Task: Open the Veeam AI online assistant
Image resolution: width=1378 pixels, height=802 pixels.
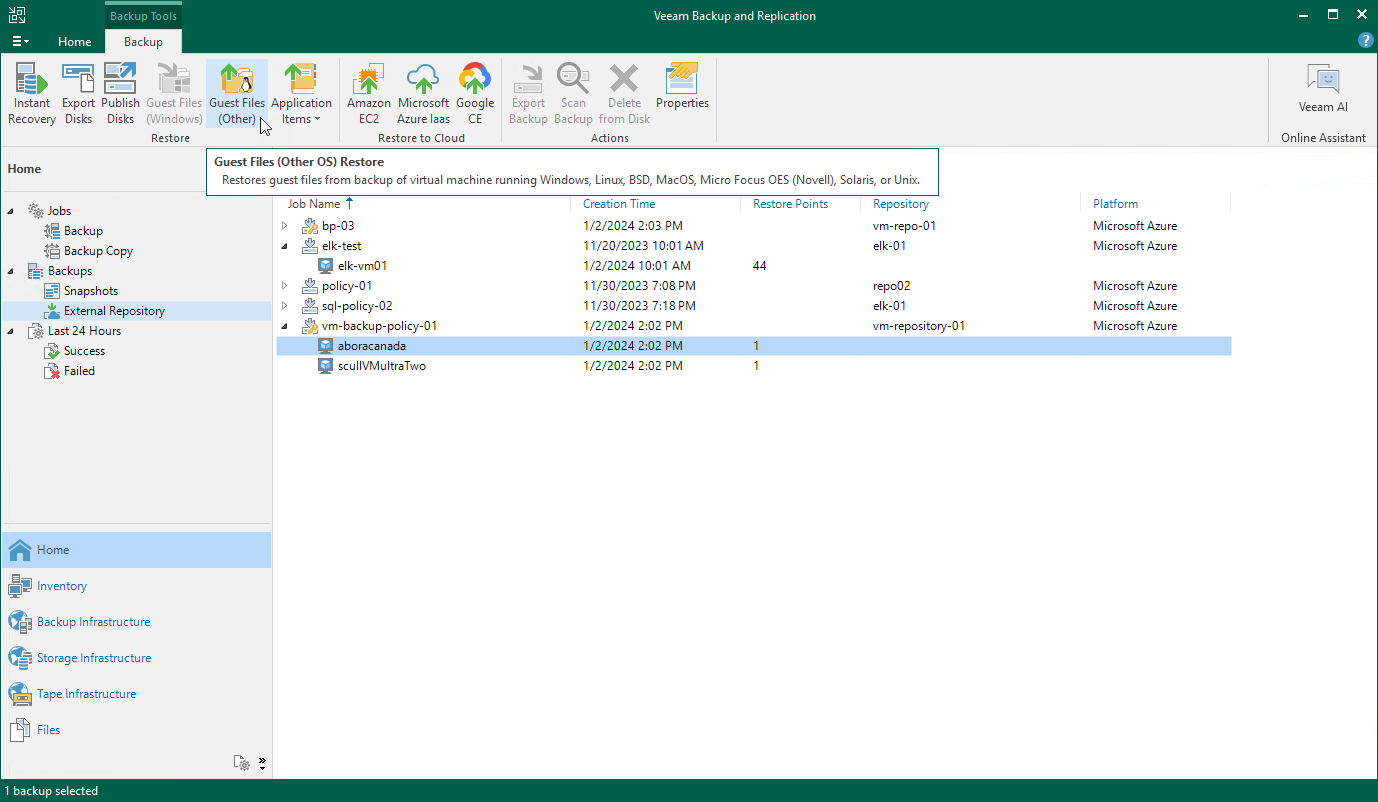Action: pyautogui.click(x=1323, y=88)
